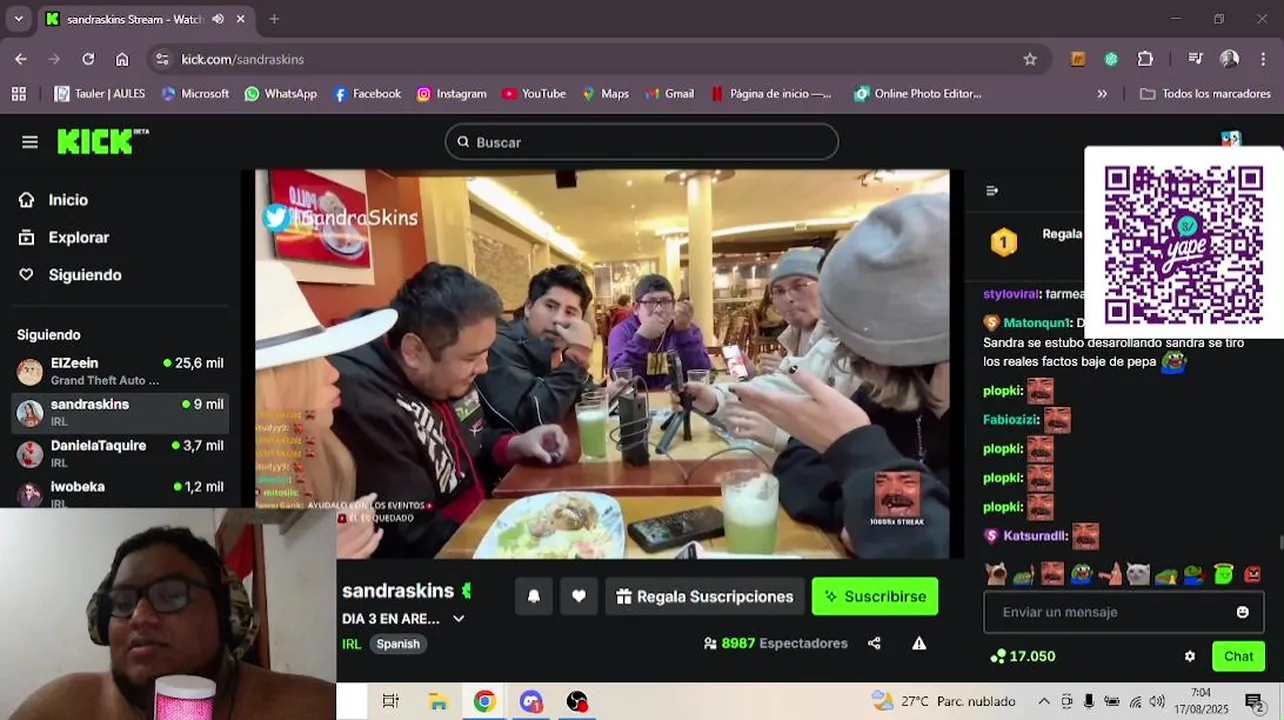Toggle notifications bell for sandraskins
Screen dimensions: 1284x720
click(x=534, y=596)
